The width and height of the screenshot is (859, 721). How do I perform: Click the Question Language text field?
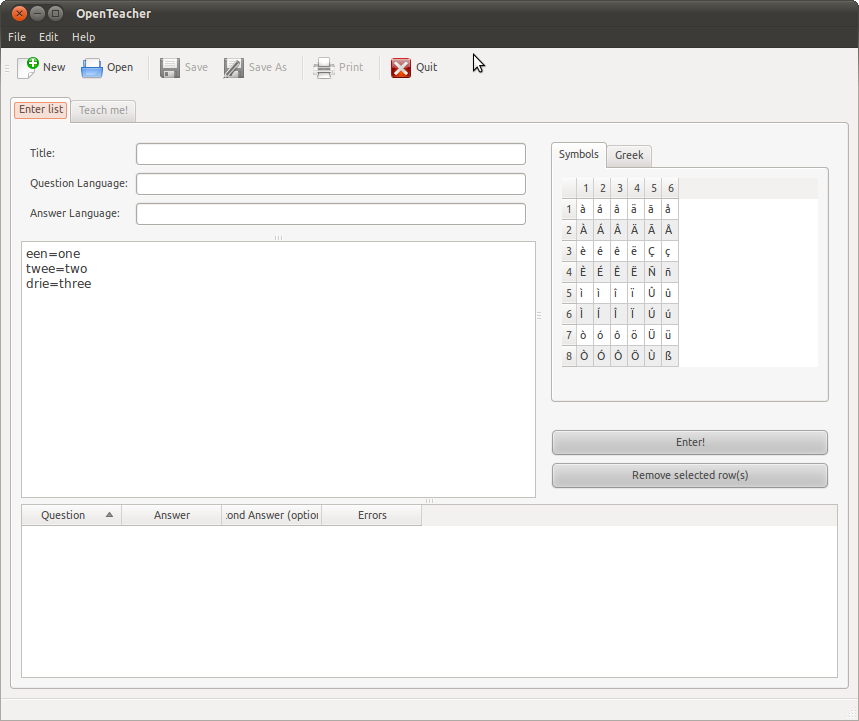click(330, 184)
